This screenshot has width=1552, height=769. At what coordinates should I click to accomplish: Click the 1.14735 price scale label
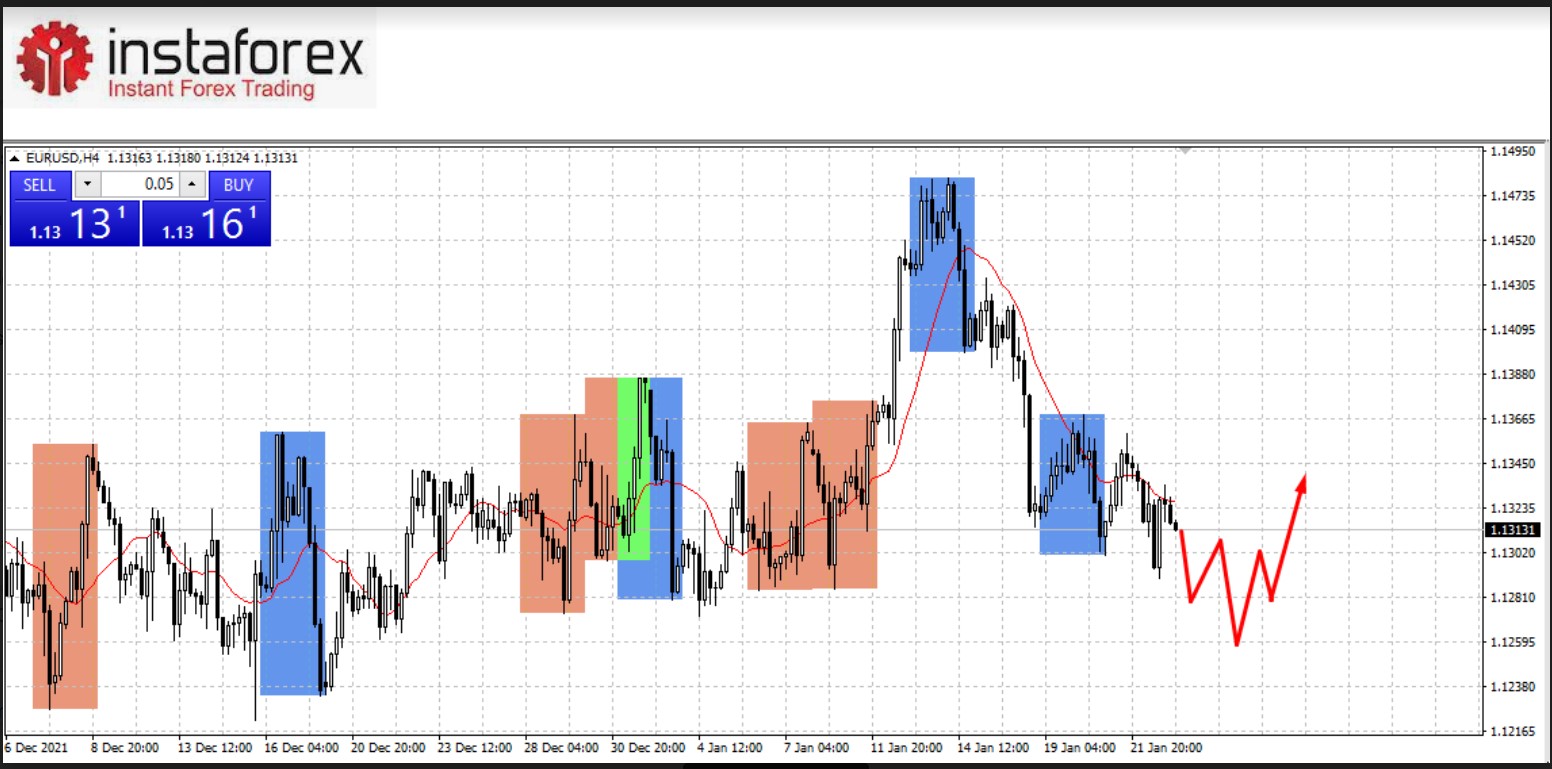(x=1512, y=197)
